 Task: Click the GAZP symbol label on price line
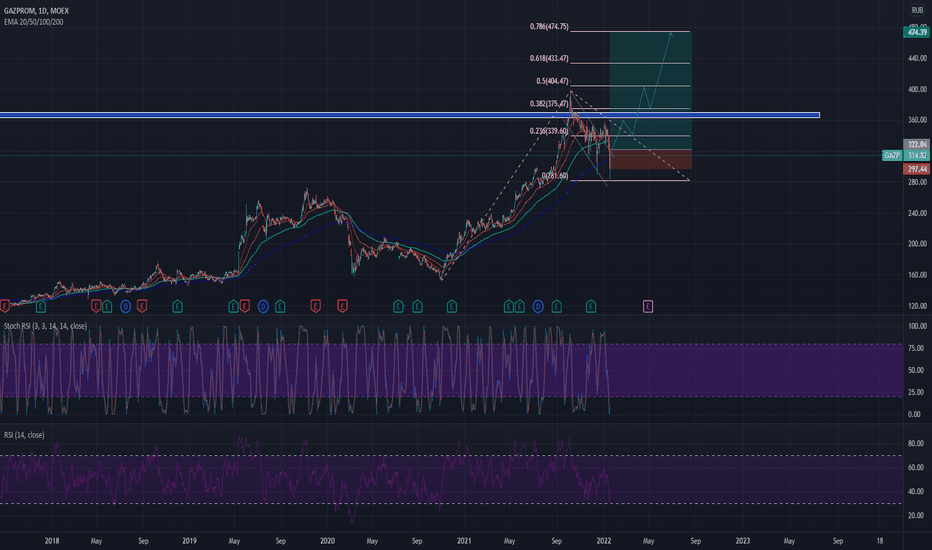tap(892, 155)
